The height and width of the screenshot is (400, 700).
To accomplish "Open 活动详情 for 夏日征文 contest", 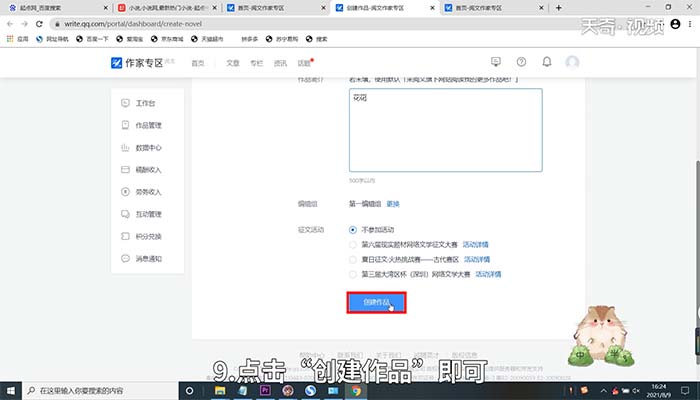I will (477, 259).
